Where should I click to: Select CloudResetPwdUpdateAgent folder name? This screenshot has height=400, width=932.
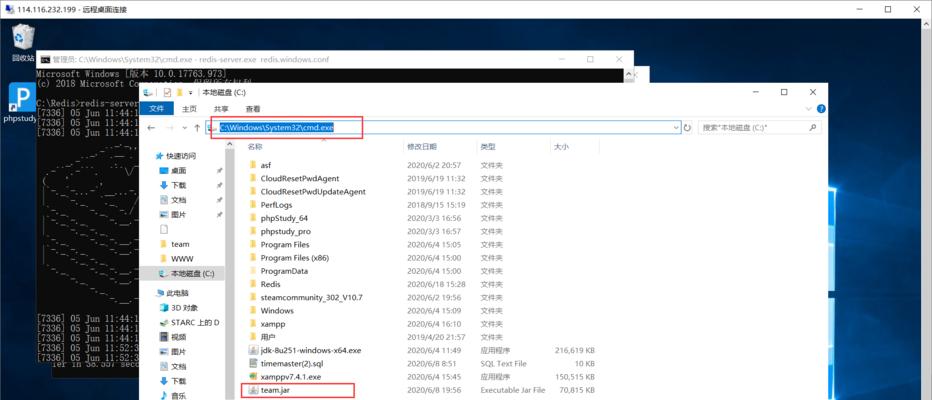coord(313,192)
